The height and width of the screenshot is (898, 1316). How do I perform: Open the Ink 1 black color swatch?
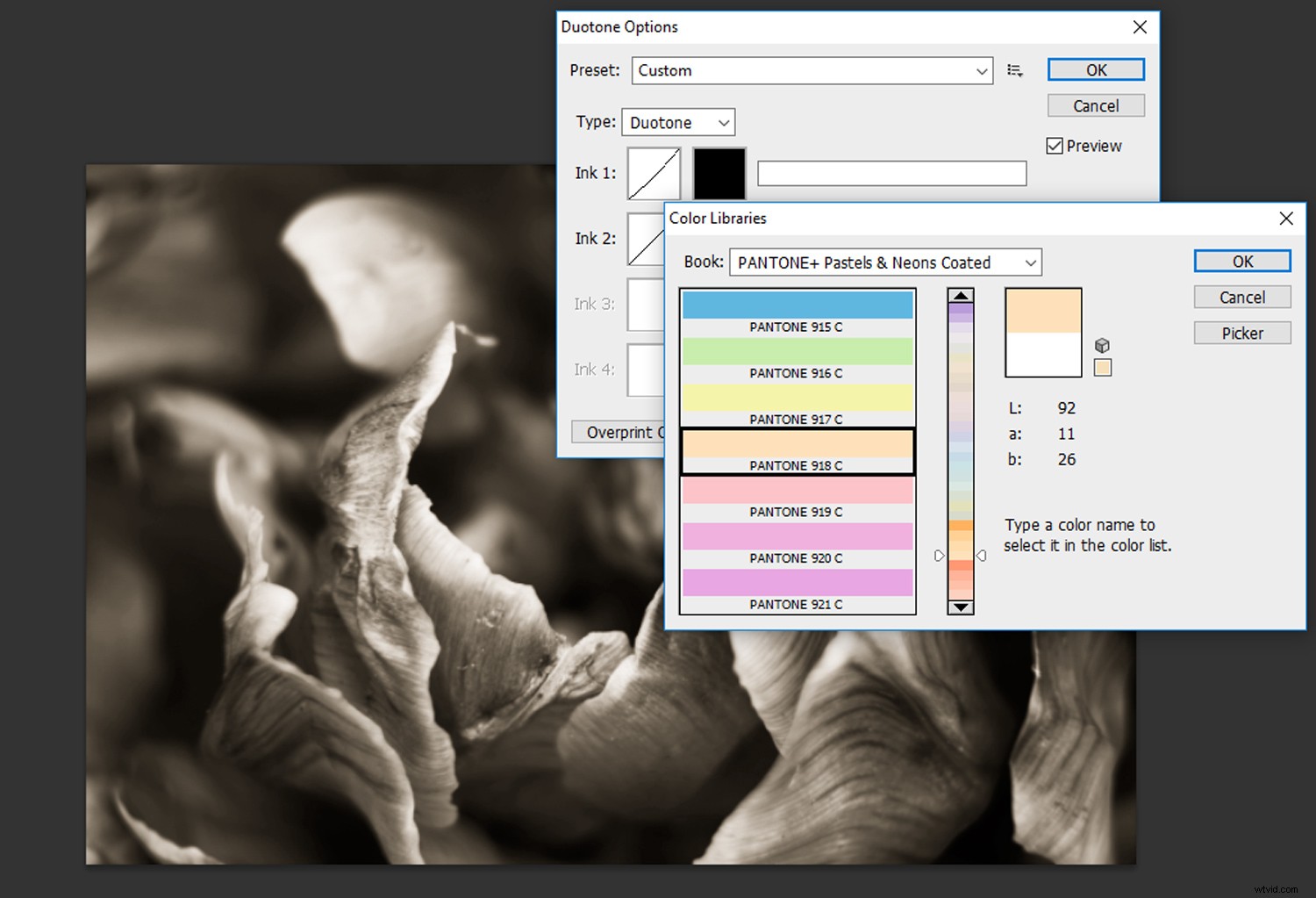[x=719, y=173]
